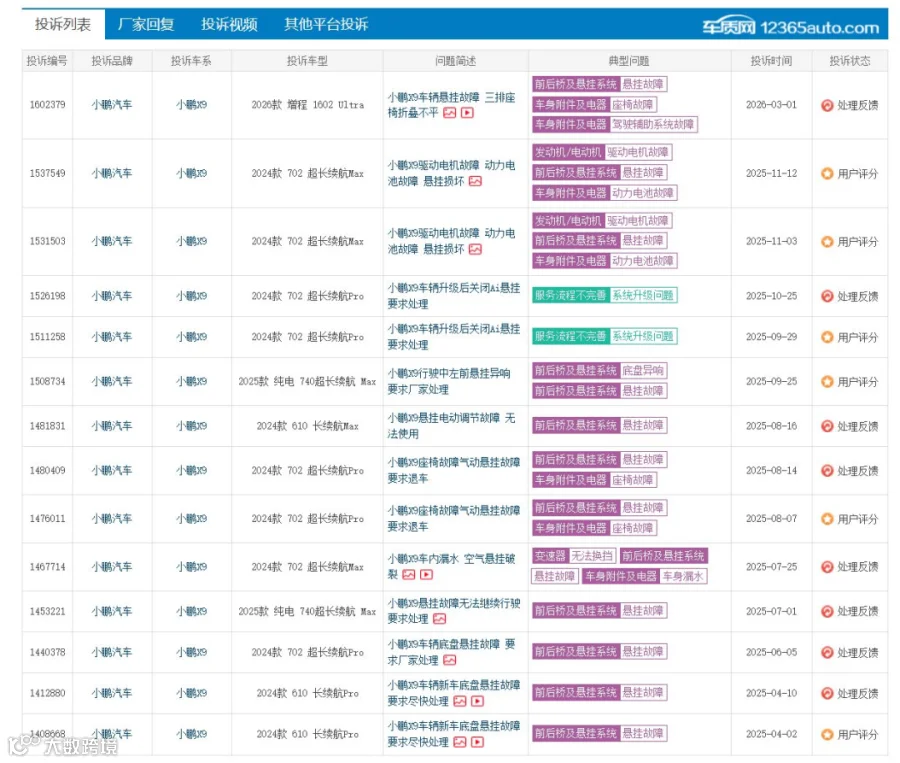Play video icon in complaint 1412880 row
The width and height of the screenshot is (900, 763).
coord(478,702)
